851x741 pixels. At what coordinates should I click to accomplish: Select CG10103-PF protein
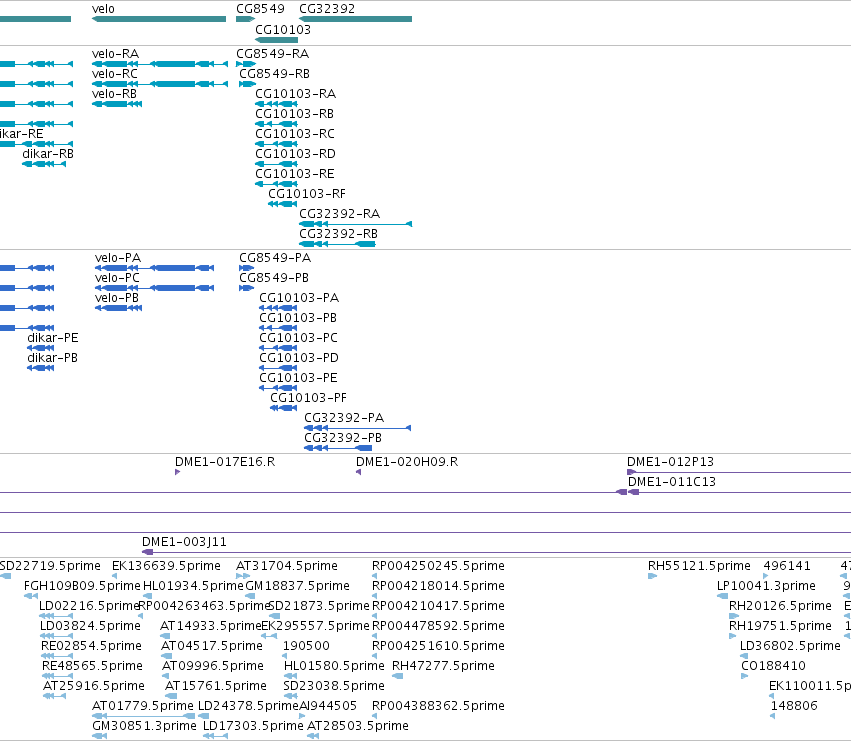tap(284, 408)
